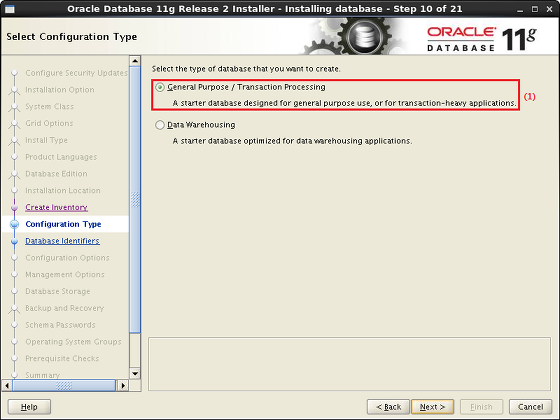
Task: Click the Install Type step
Action: [46, 140]
